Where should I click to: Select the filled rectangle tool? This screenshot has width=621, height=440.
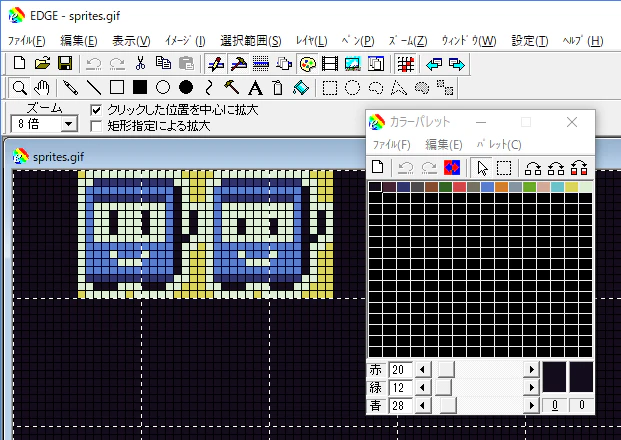click(140, 88)
